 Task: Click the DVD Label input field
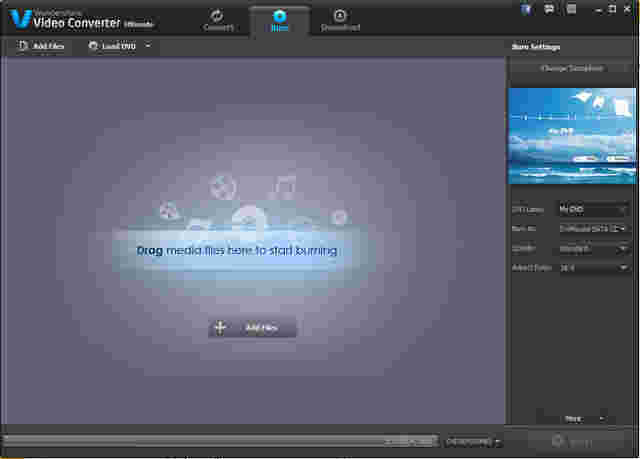pyautogui.click(x=593, y=209)
